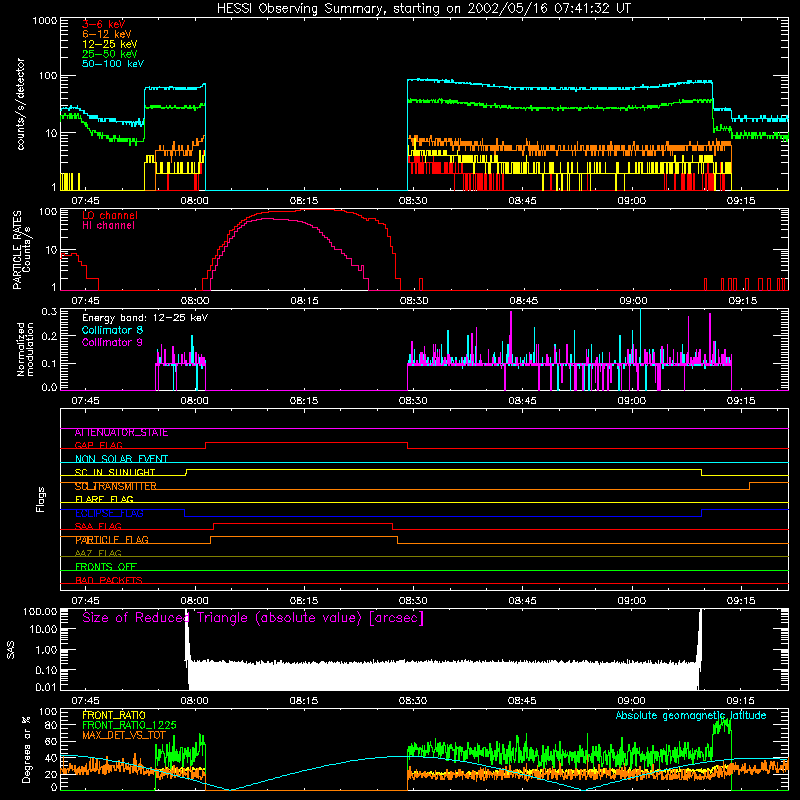800x800 pixels.
Task: Click the "Absolute geomagnetic latitude" label
Action: click(x=691, y=716)
